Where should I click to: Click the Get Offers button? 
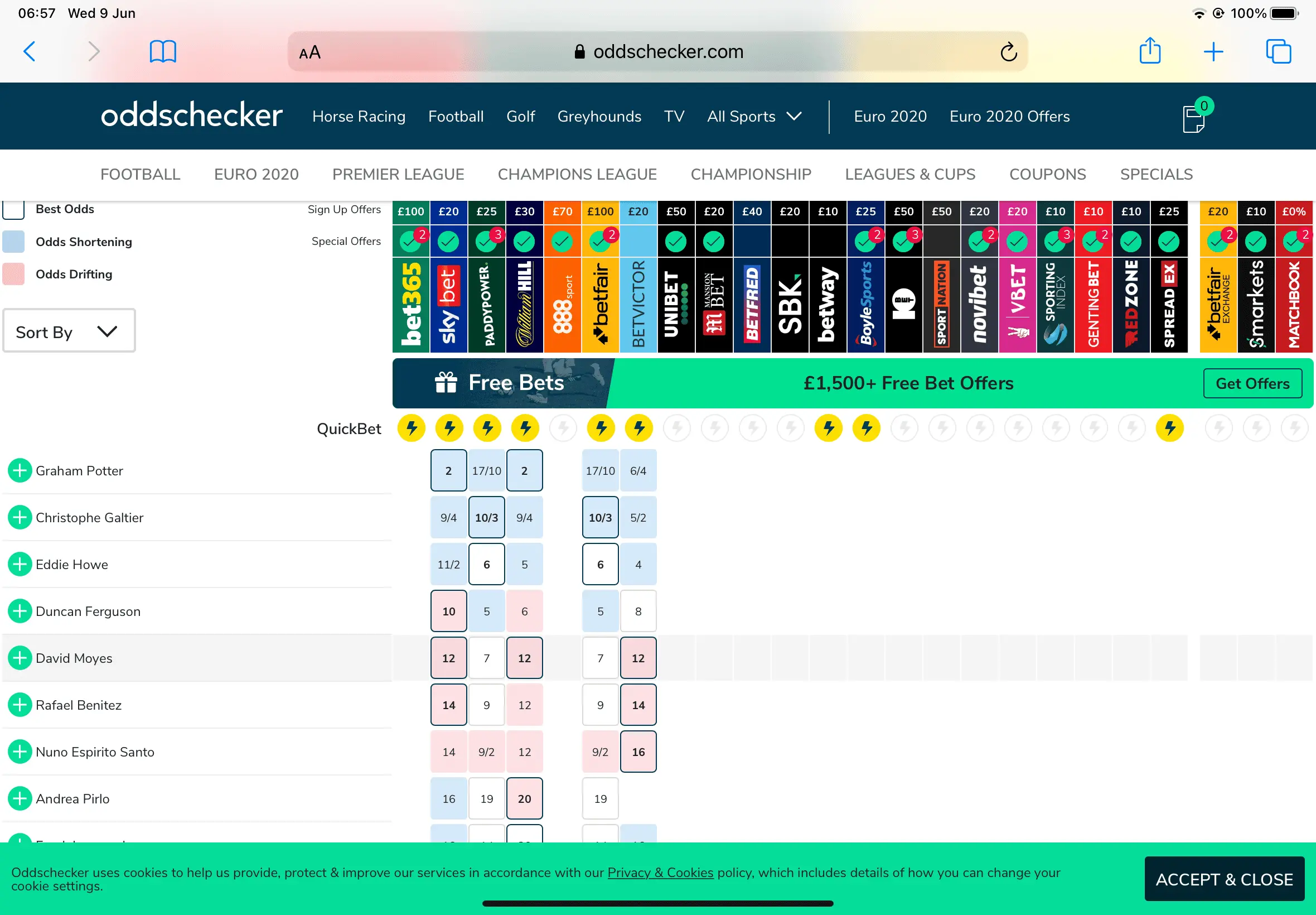(x=1252, y=383)
